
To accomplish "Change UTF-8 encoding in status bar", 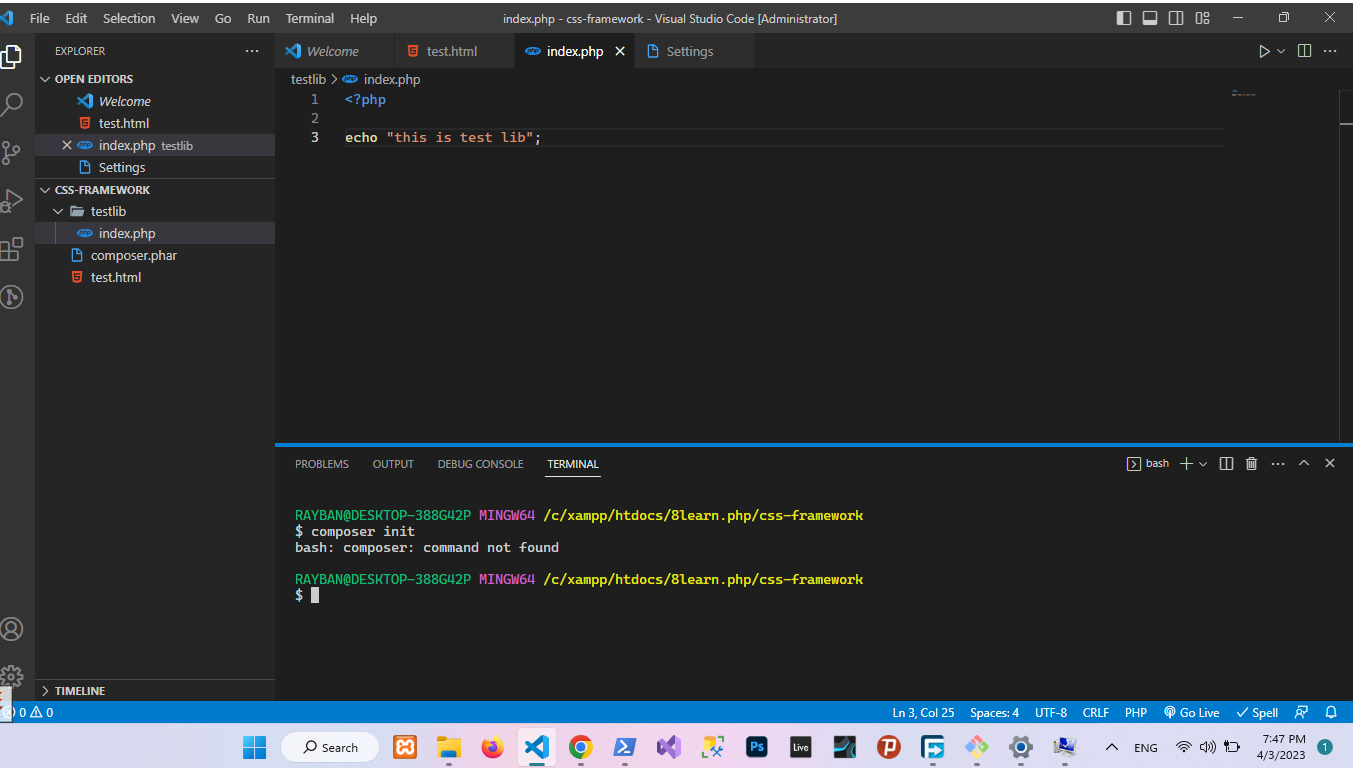I will pyautogui.click(x=1051, y=713).
